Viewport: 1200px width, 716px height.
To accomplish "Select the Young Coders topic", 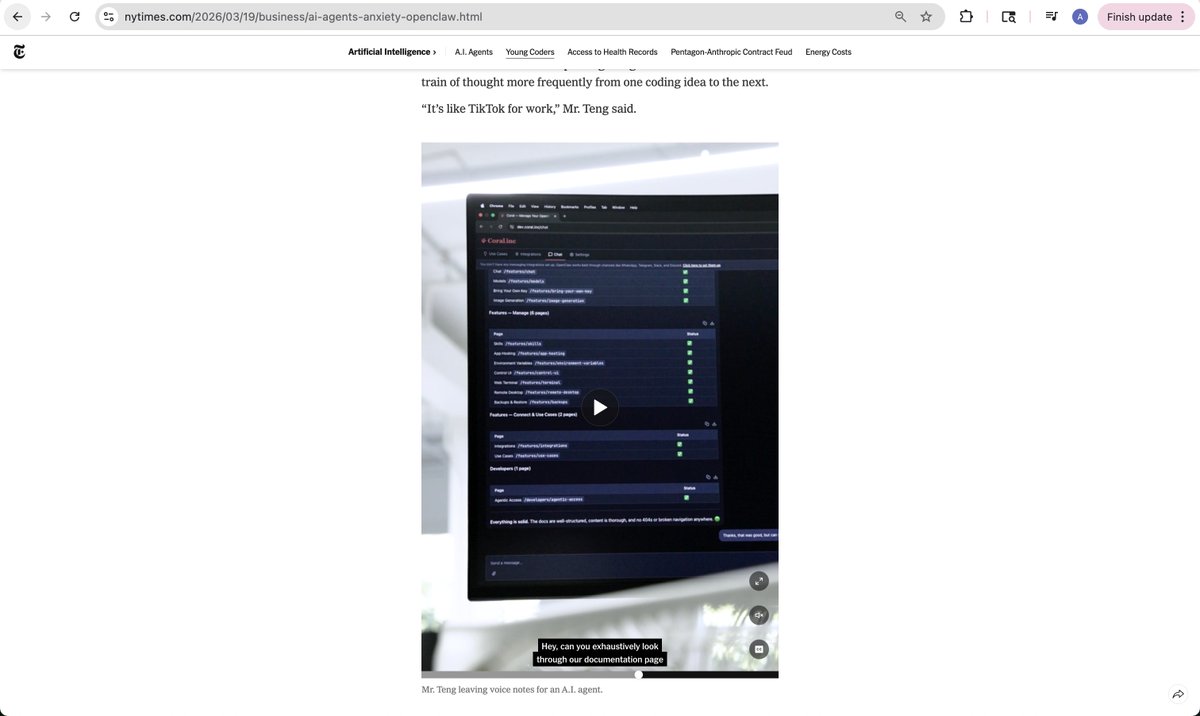I will pyautogui.click(x=530, y=52).
